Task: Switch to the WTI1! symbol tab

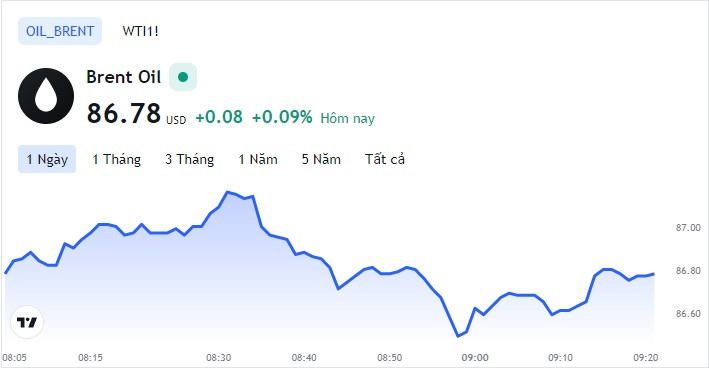Action: (x=140, y=31)
